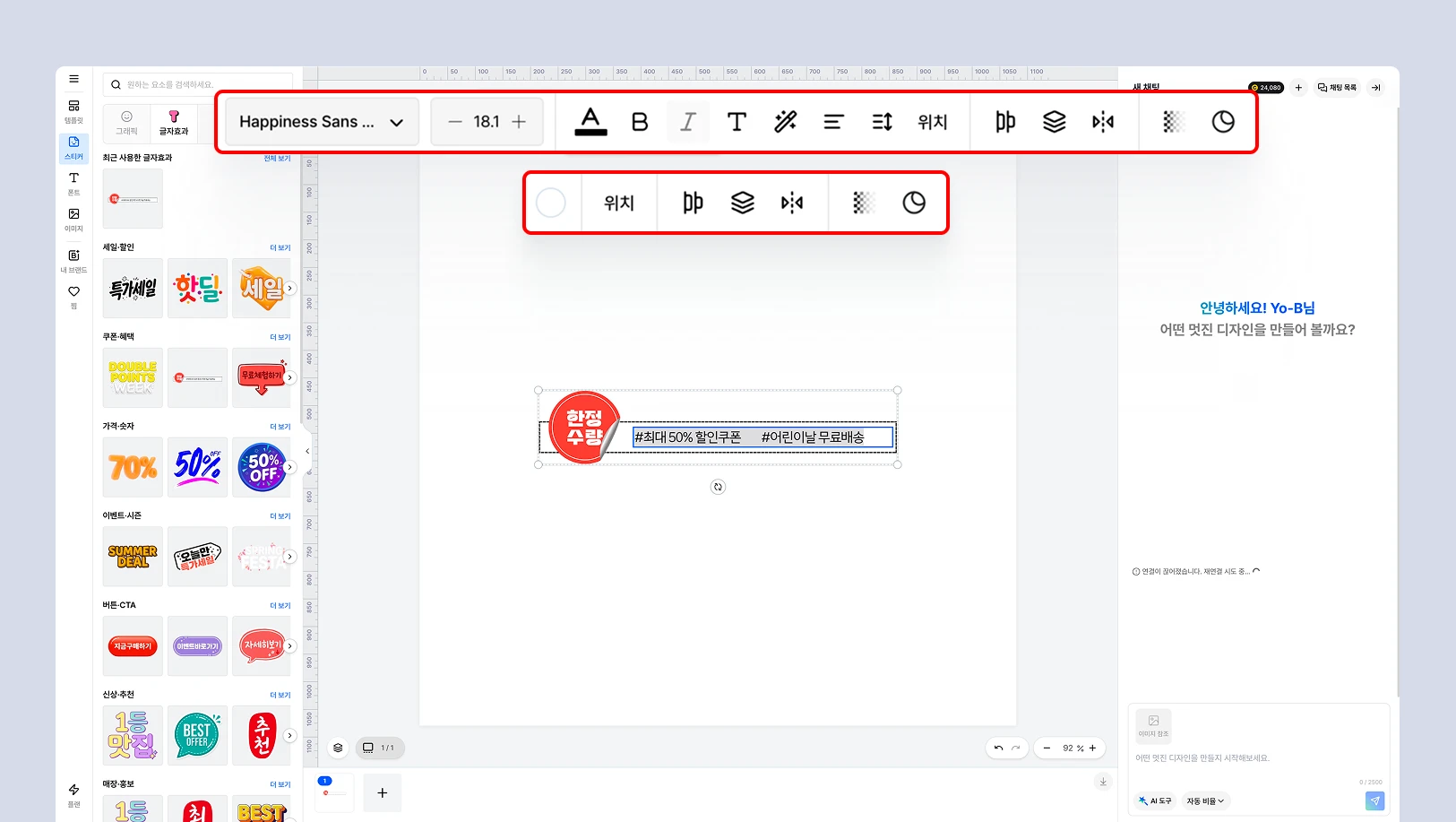Image resolution: width=1456 pixels, height=822 pixels.
Task: Open the 채팅 목록 chat list
Action: pyautogui.click(x=1337, y=87)
